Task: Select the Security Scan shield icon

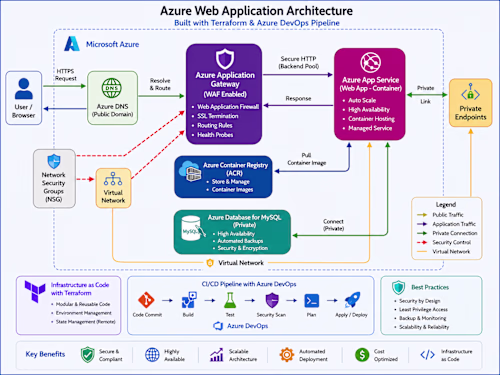Action: (272, 300)
